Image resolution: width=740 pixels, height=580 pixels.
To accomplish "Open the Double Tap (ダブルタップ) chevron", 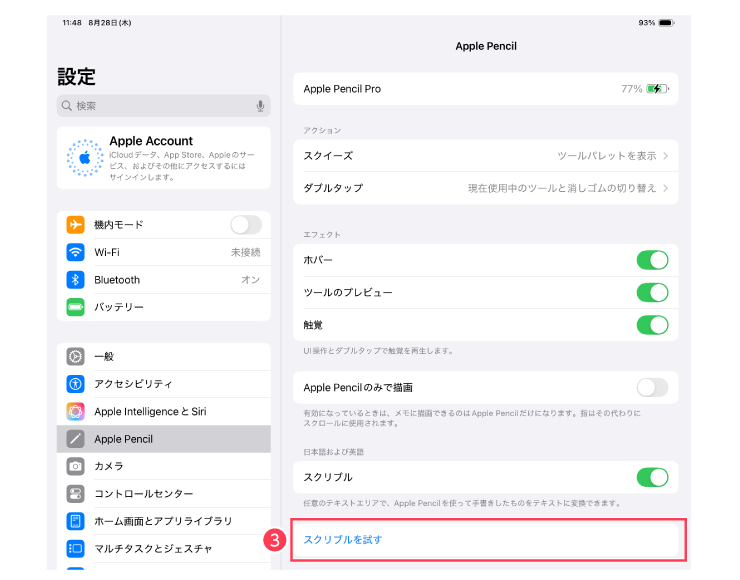I will pyautogui.click(x=665, y=188).
